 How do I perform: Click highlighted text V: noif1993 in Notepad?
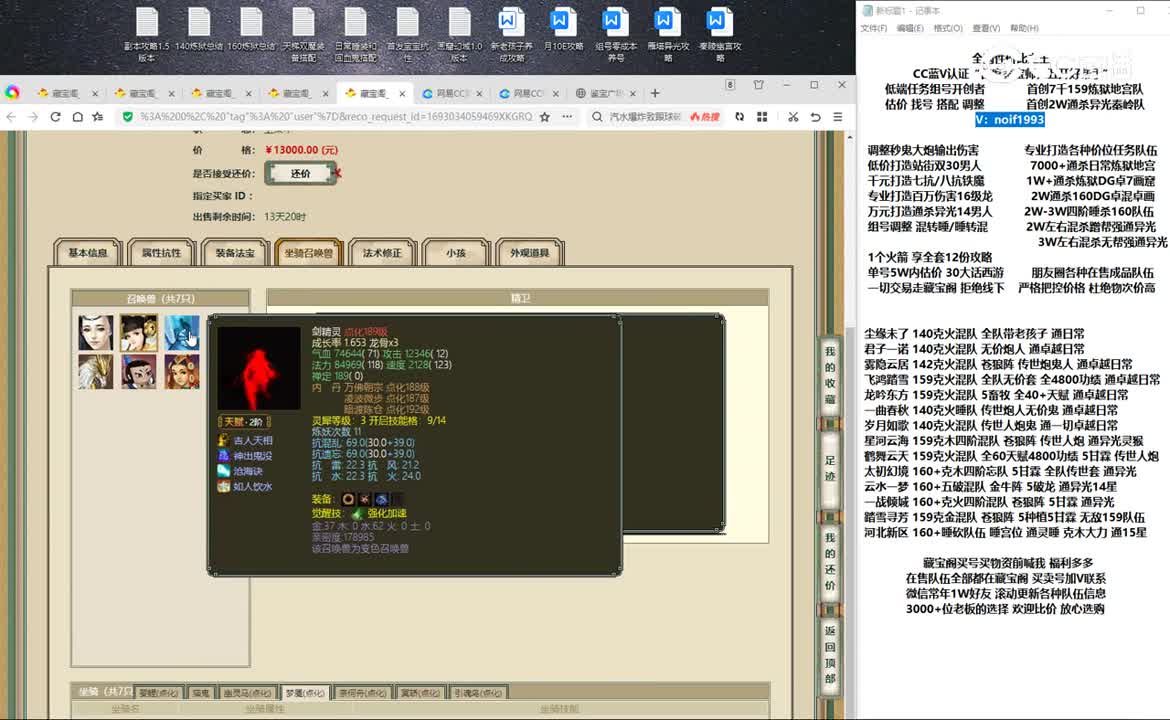[1010, 119]
